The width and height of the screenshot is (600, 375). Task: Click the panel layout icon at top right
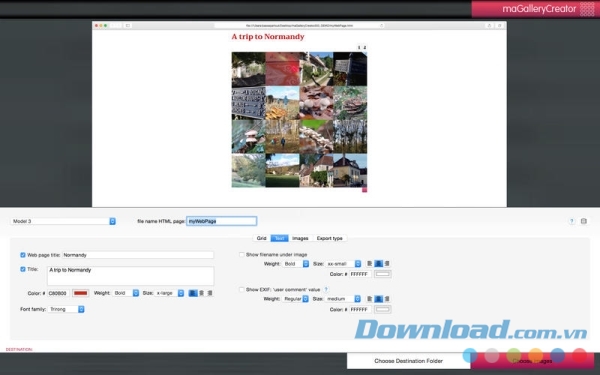pyautogui.click(x=584, y=221)
